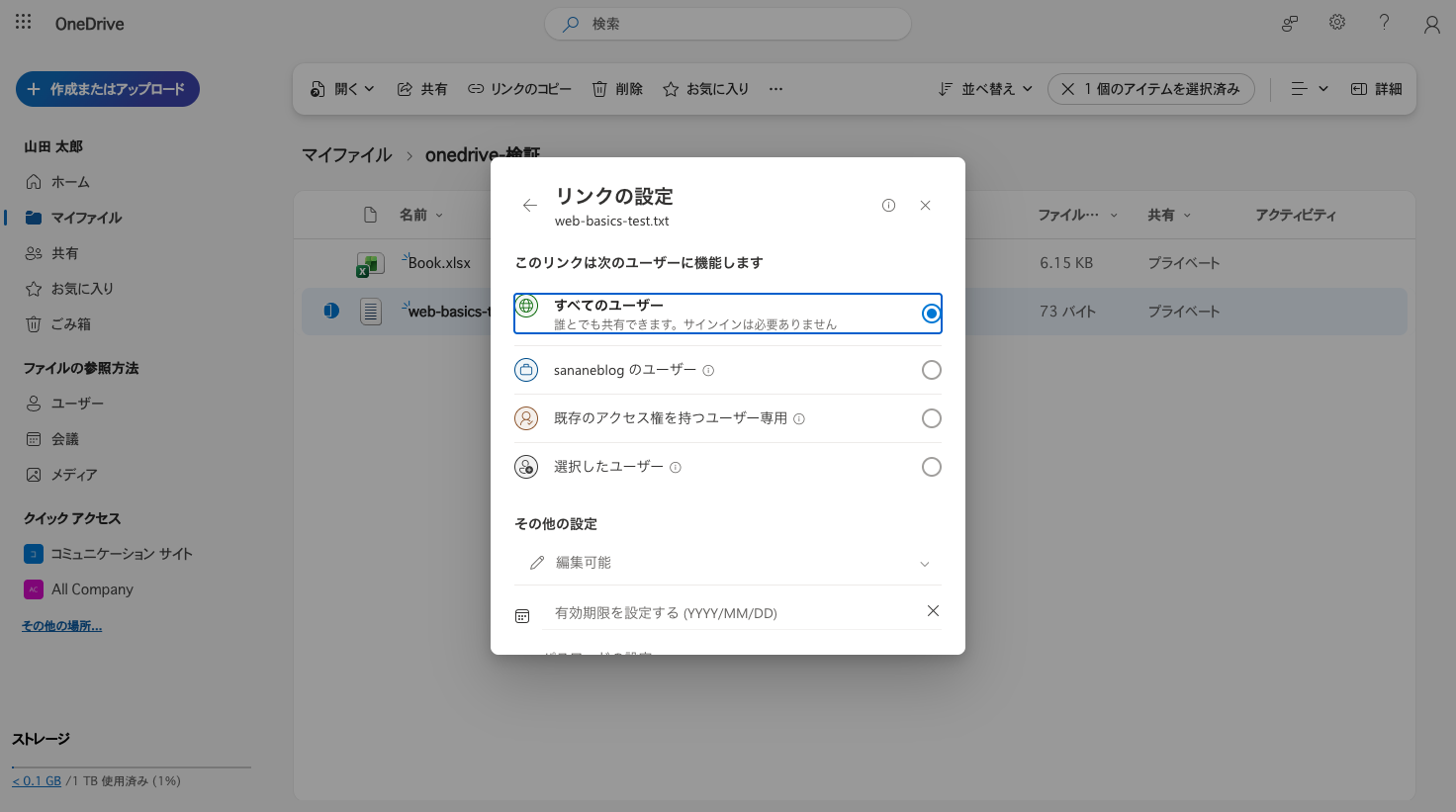Viewport: 1456px width, 812px height.
Task: Click the globe icon for すべてのユーザー
Action: coord(526,307)
